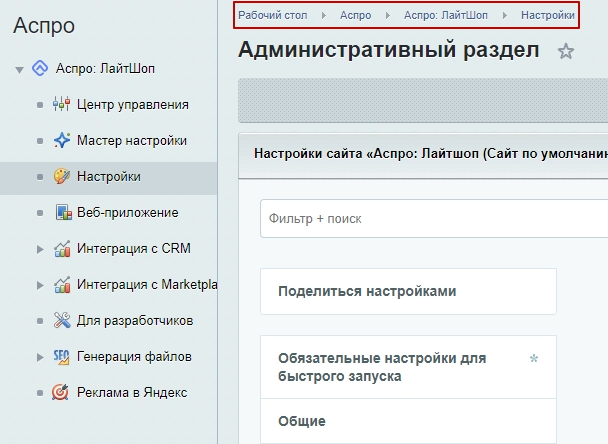Click asterisk icon beside Обязательные настройки
This screenshot has height=444, width=608.
pyautogui.click(x=534, y=359)
